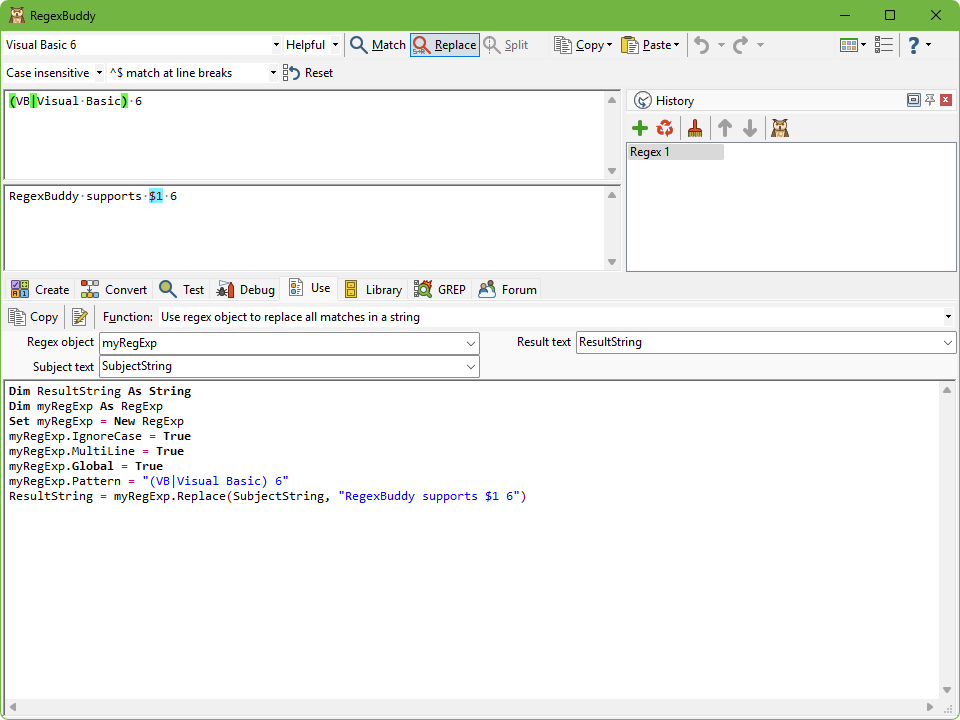Expand the Result text combo box
This screenshot has width=960, height=720.
pos(947,343)
